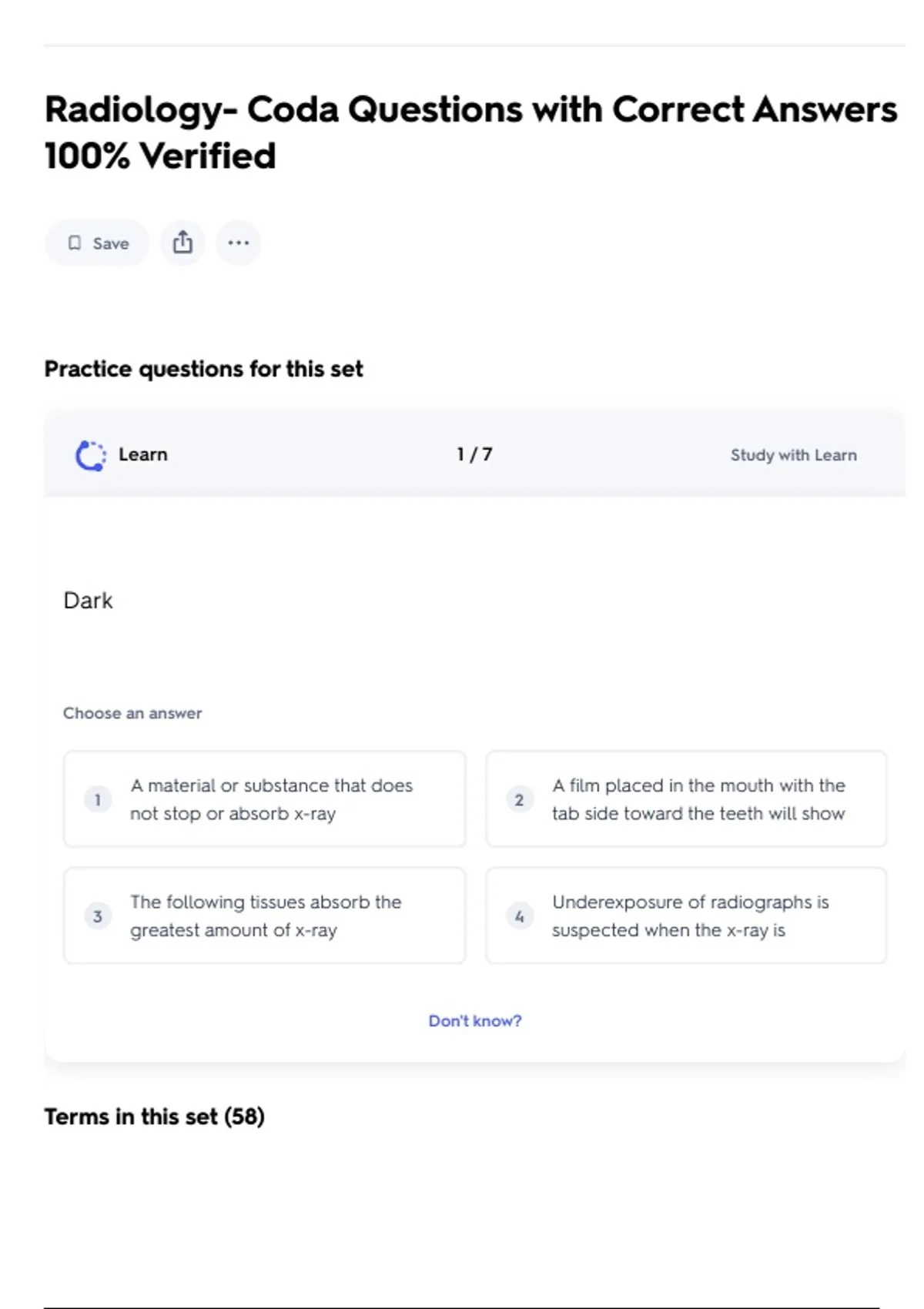Click the share icon below the title

(182, 243)
